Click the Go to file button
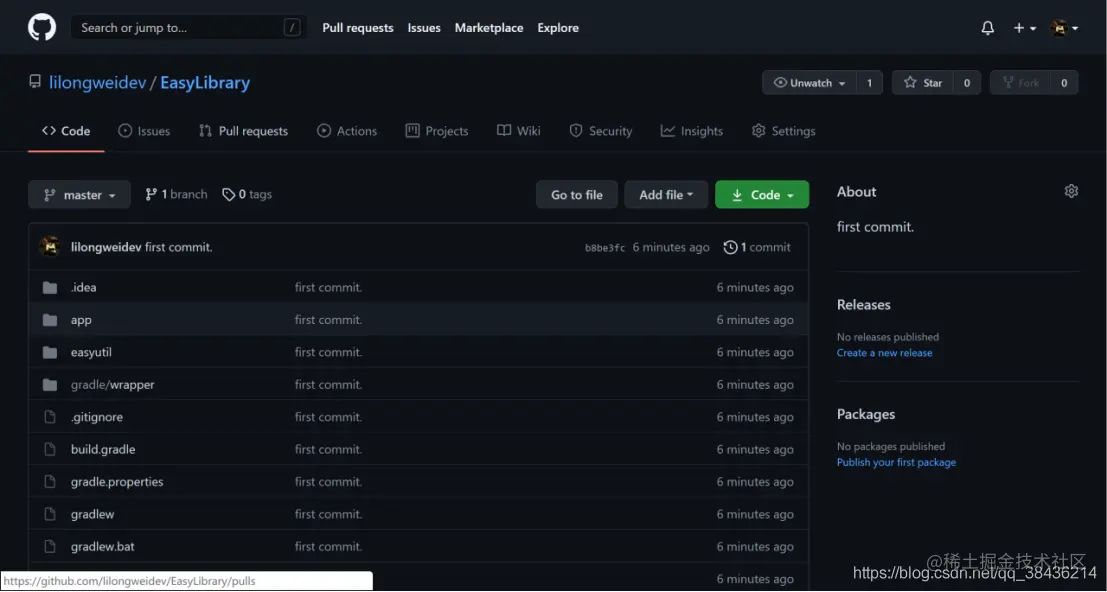 tap(577, 195)
